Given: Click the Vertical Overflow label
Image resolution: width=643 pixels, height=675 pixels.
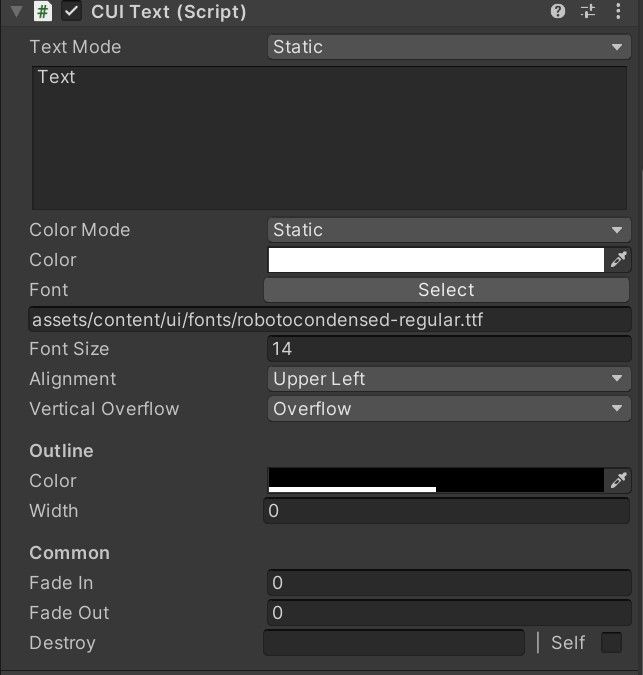Looking at the screenshot, I should pyautogui.click(x=104, y=409).
